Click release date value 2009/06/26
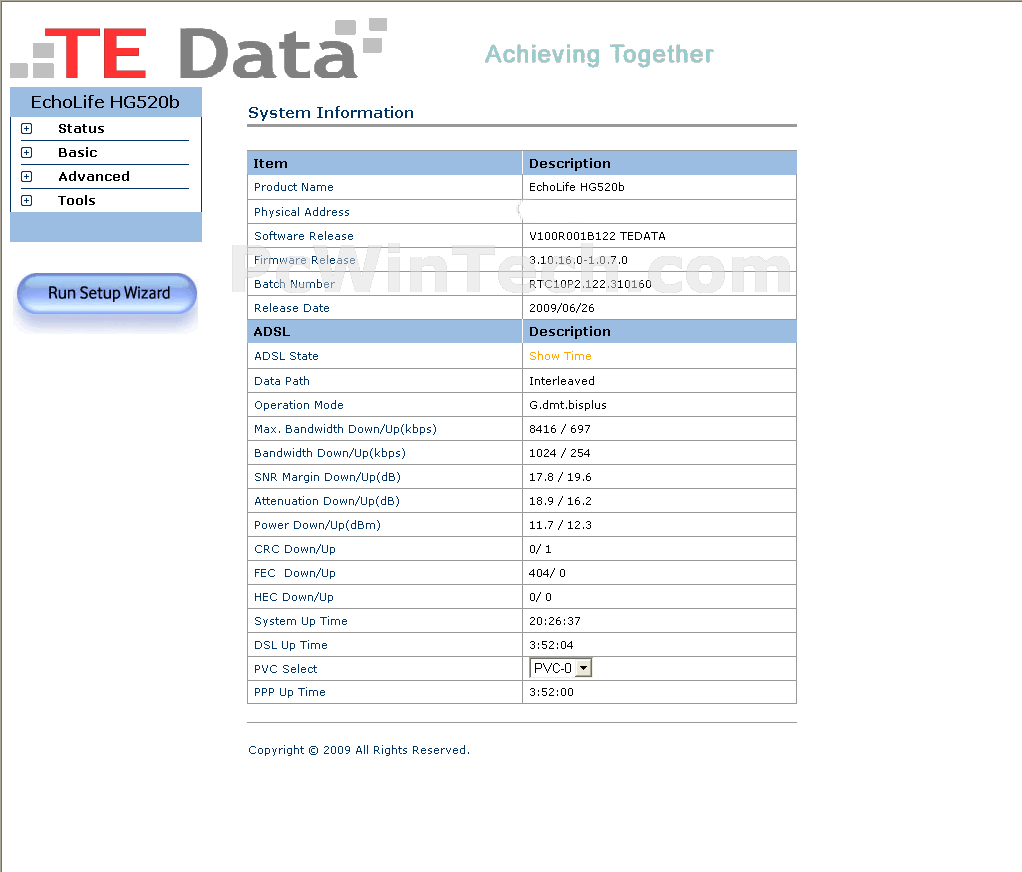Image resolution: width=1022 pixels, height=872 pixels. coord(562,308)
